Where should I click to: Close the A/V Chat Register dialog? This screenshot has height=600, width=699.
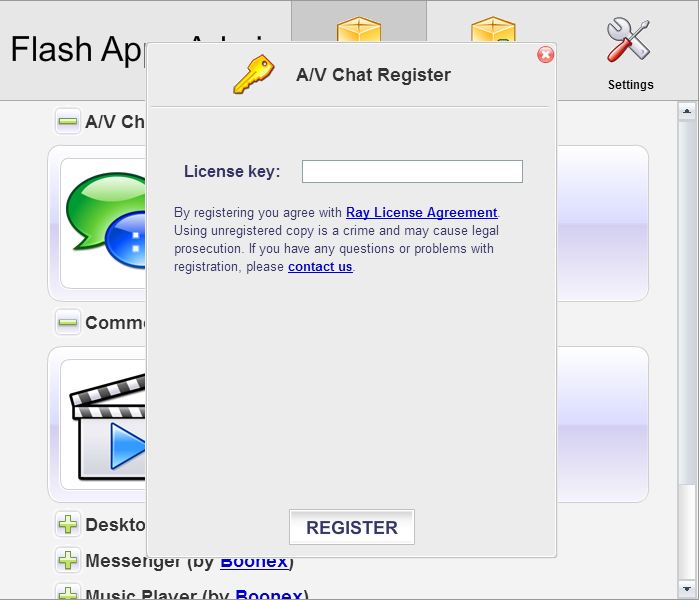[545, 55]
